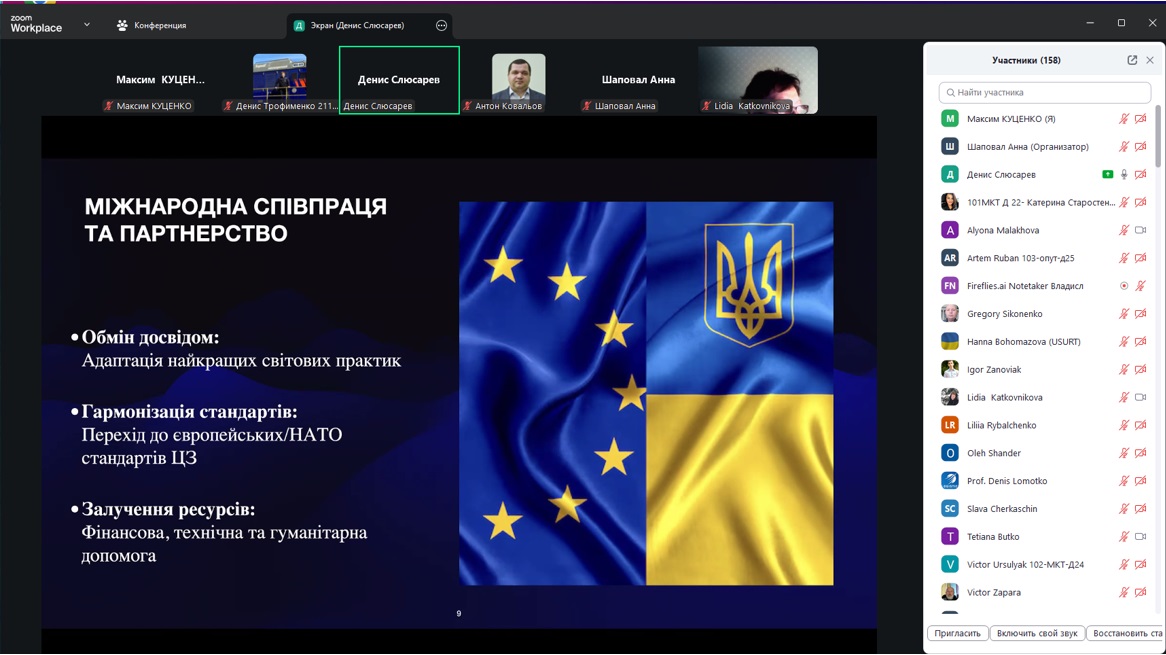Select the Экран (Денис Слюсарев) tab
Viewport: 1166px width, 655px height.
coord(357,26)
